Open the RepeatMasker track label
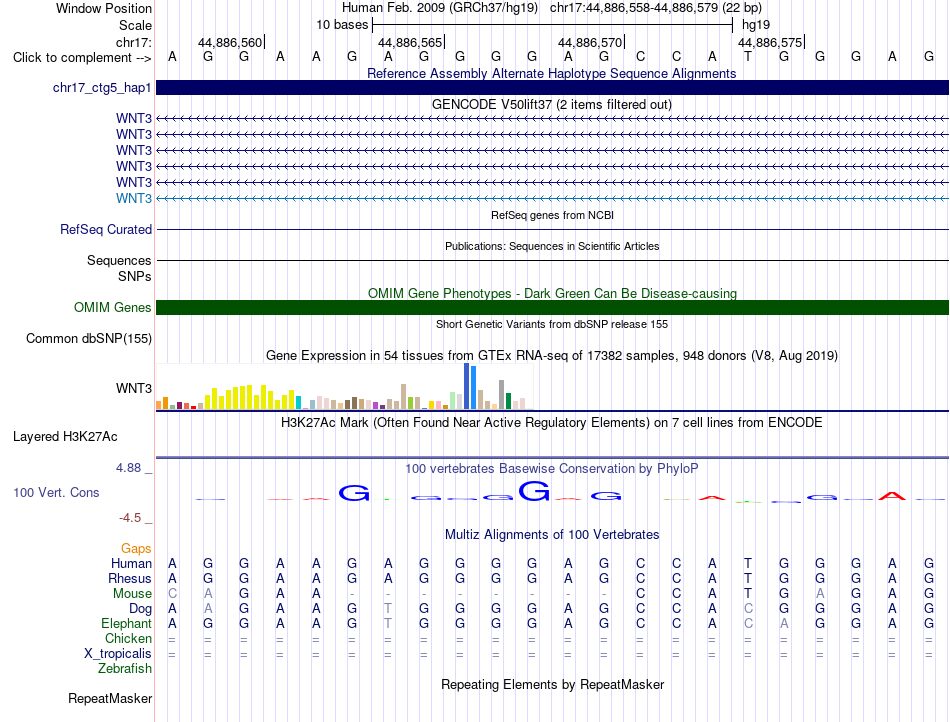The height and width of the screenshot is (722, 950). coord(110,698)
